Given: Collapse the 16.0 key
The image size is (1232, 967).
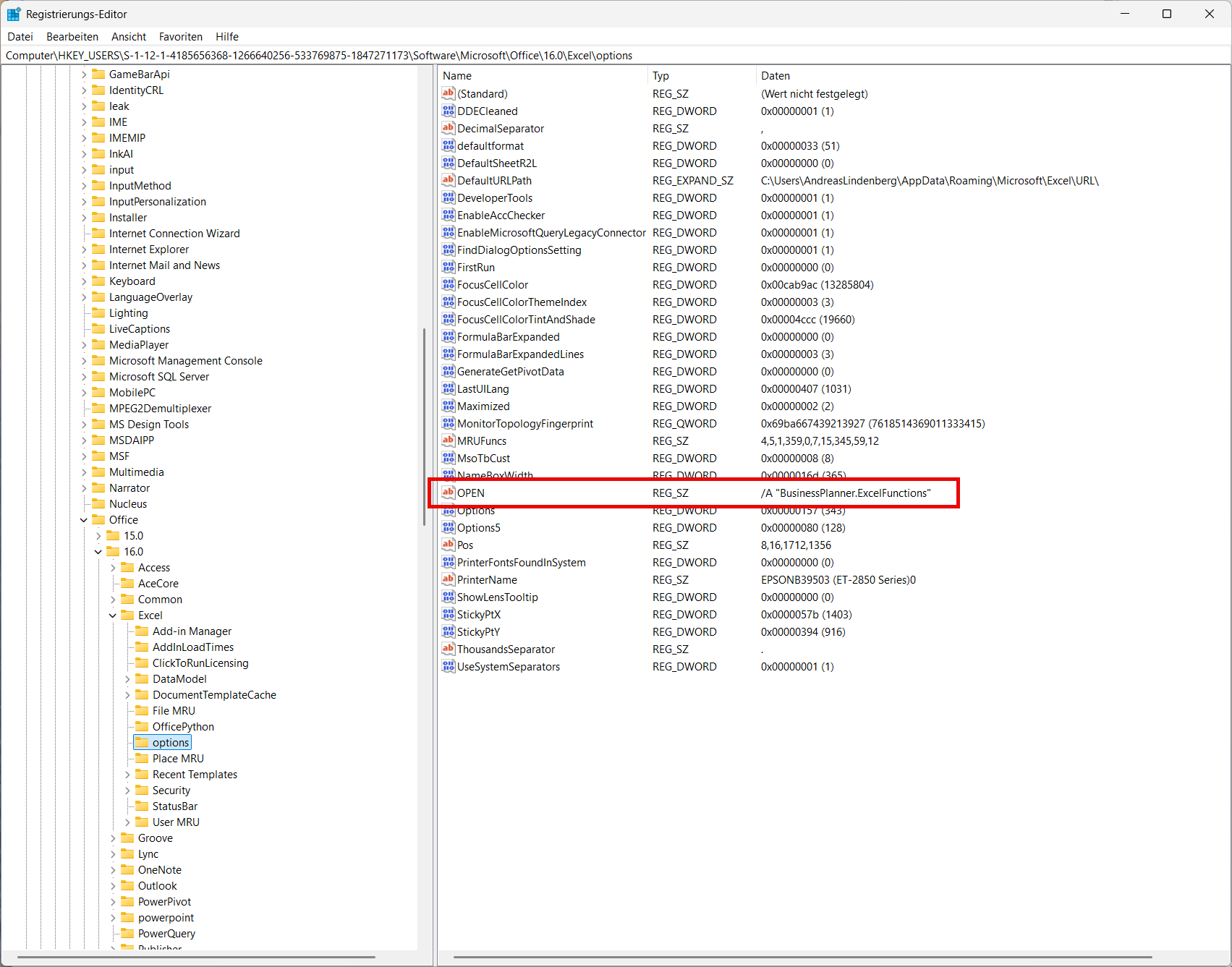Looking at the screenshot, I should [98, 552].
